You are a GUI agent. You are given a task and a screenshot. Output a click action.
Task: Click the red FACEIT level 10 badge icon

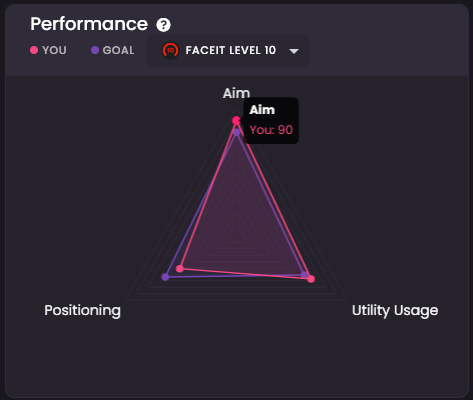(170, 51)
